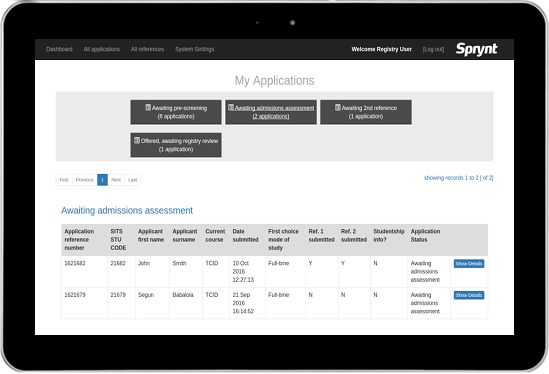The height and width of the screenshot is (374, 549).
Task: Open Awaiting 2nd reference tile
Action: pyautogui.click(x=366, y=112)
